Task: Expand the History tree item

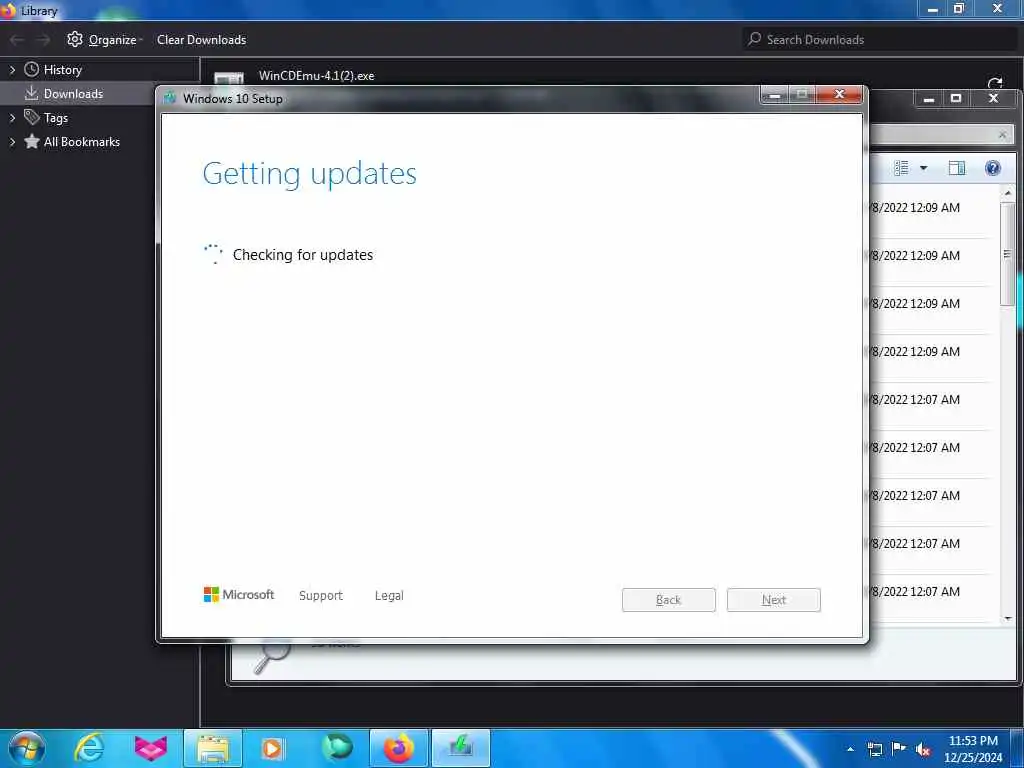Action: [12, 70]
